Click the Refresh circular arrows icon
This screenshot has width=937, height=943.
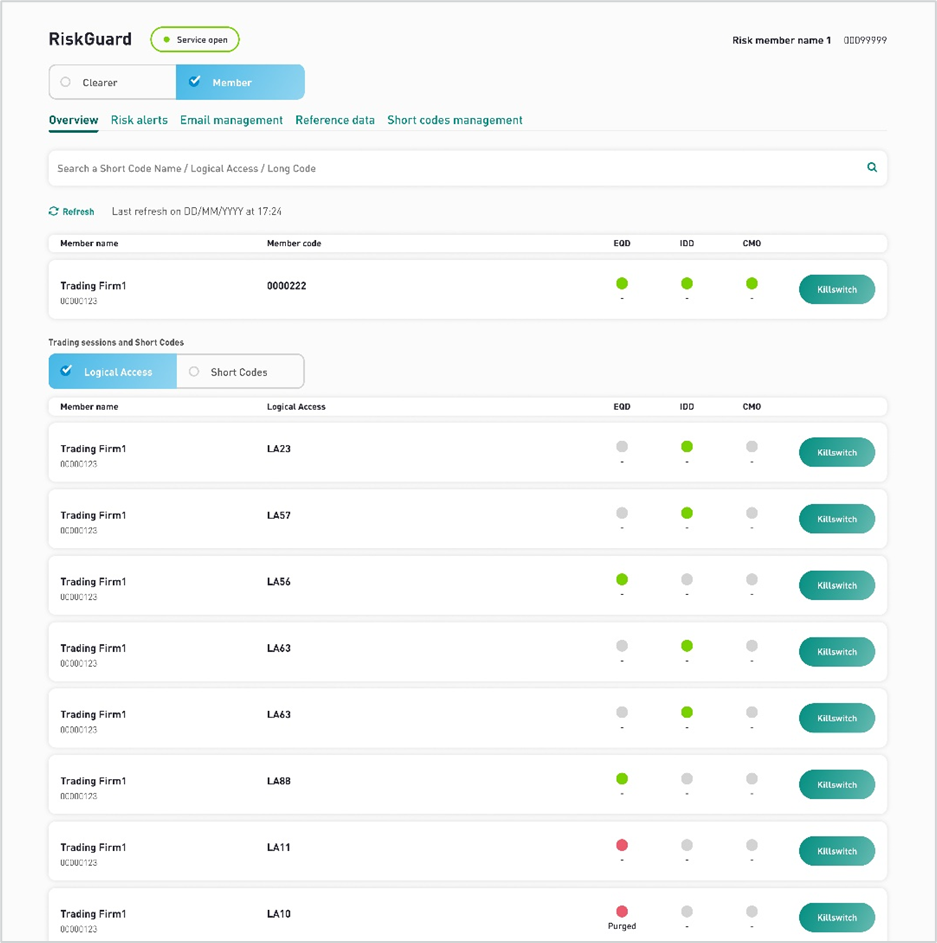54,211
